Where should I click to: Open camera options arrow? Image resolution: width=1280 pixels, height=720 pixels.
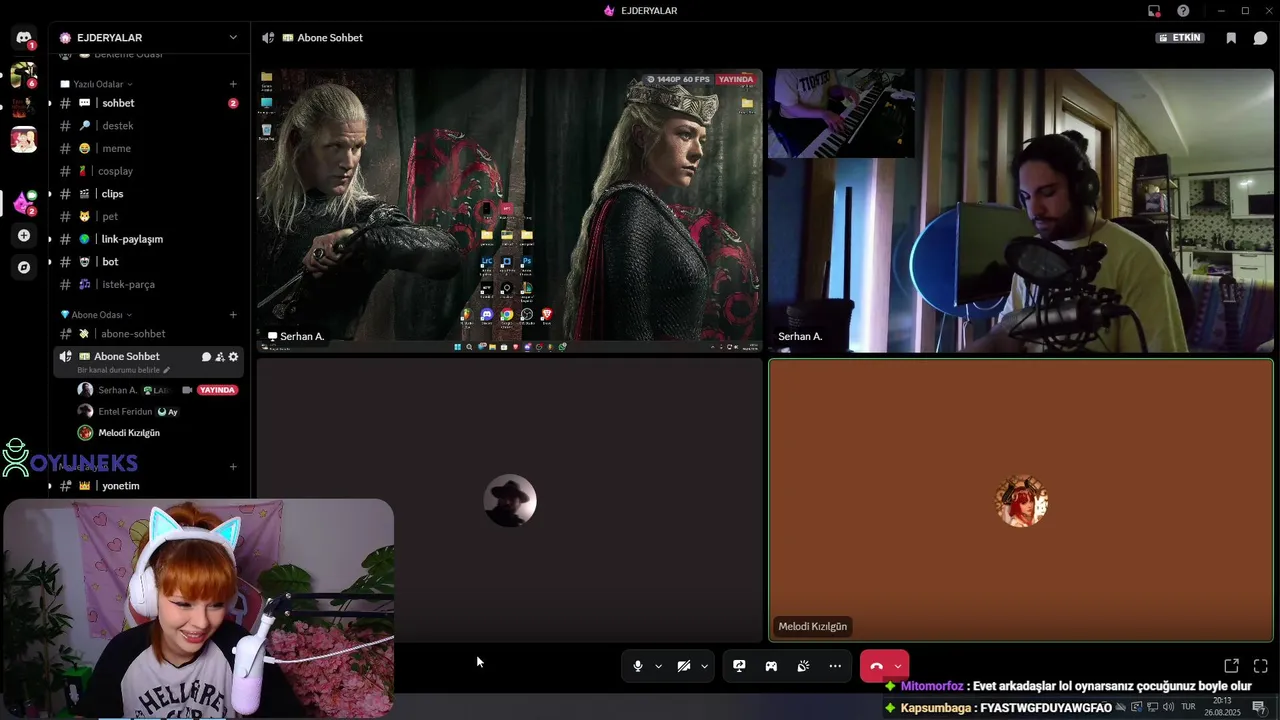704,666
